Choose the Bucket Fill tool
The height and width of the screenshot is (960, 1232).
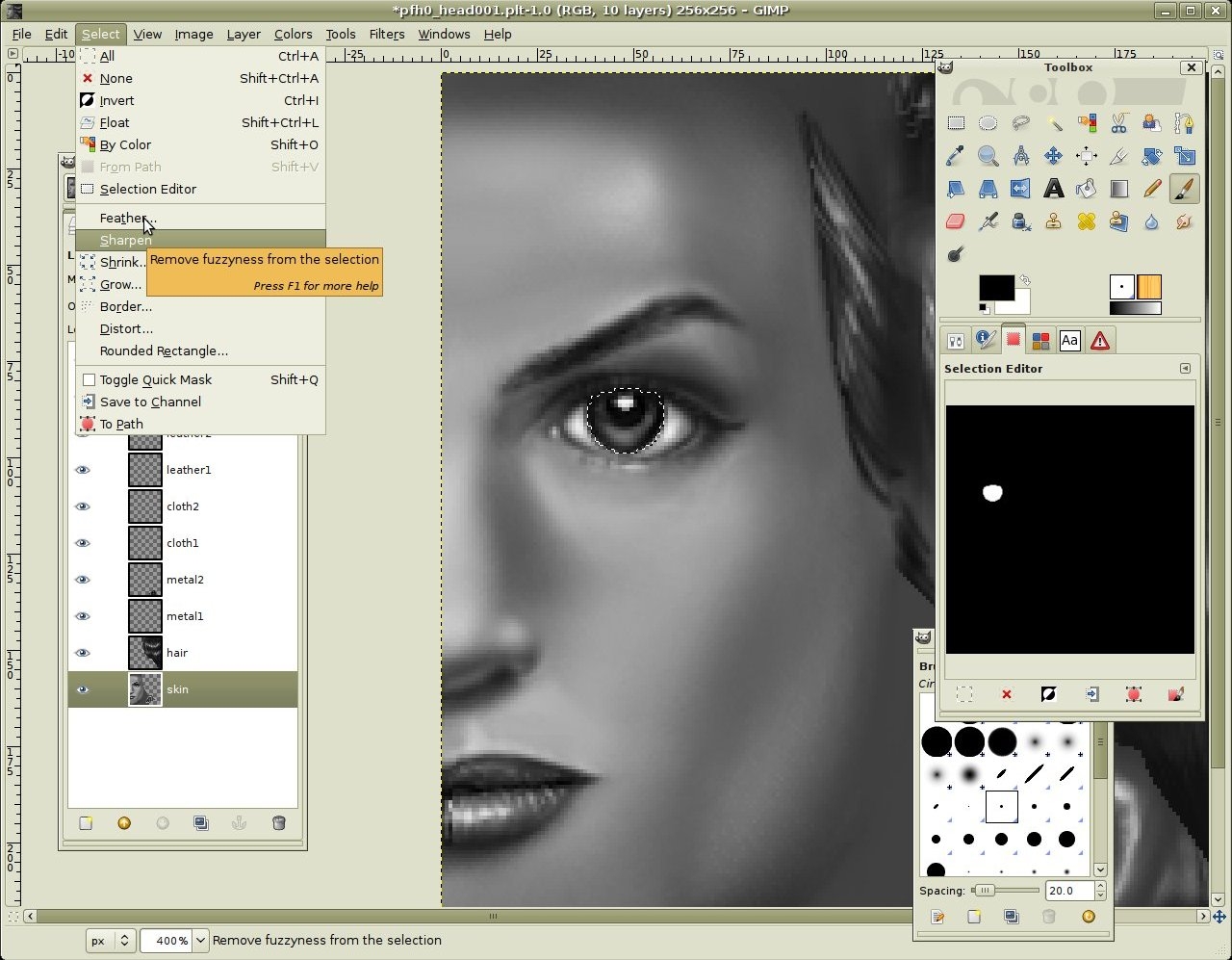1086,189
